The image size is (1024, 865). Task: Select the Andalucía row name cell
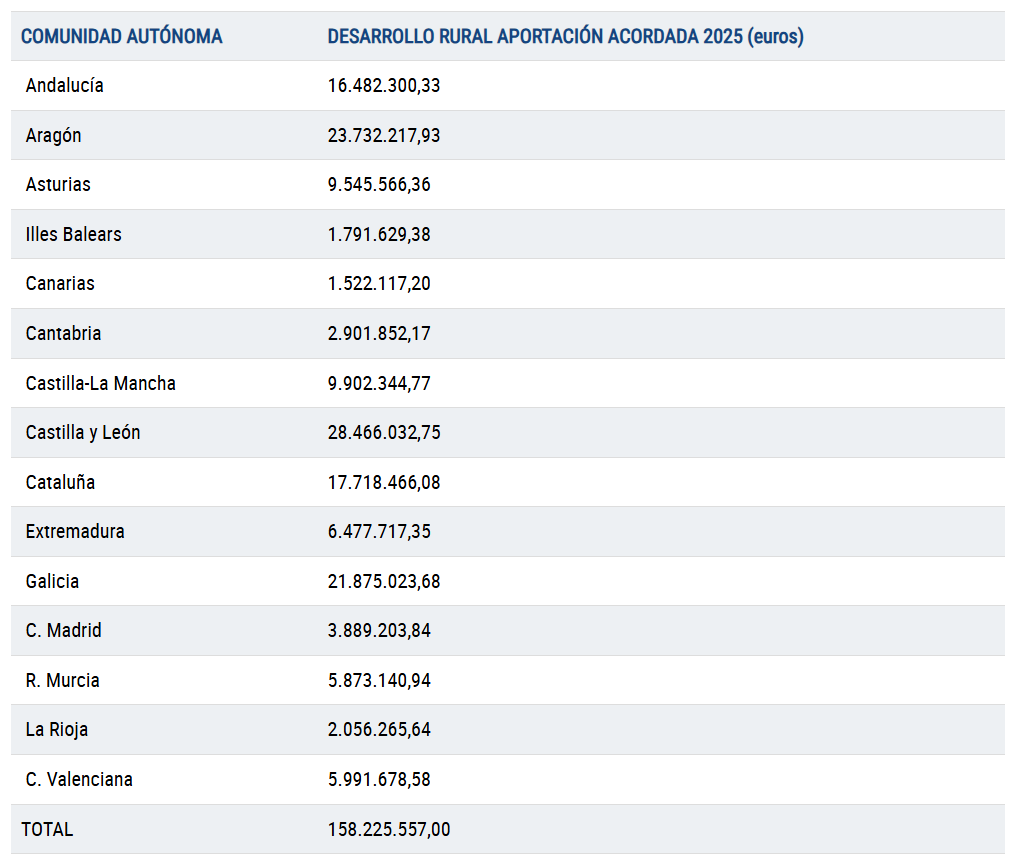[65, 86]
